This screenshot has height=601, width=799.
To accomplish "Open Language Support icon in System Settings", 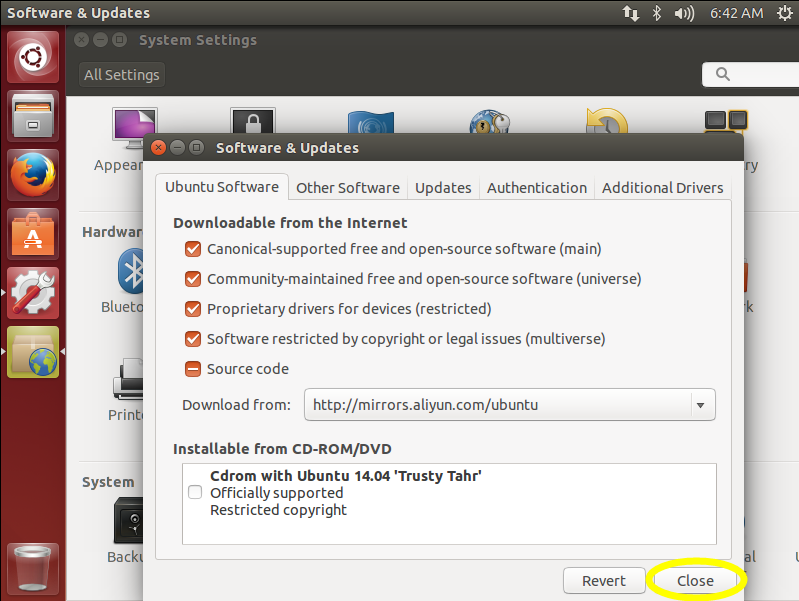I will coord(371,122).
